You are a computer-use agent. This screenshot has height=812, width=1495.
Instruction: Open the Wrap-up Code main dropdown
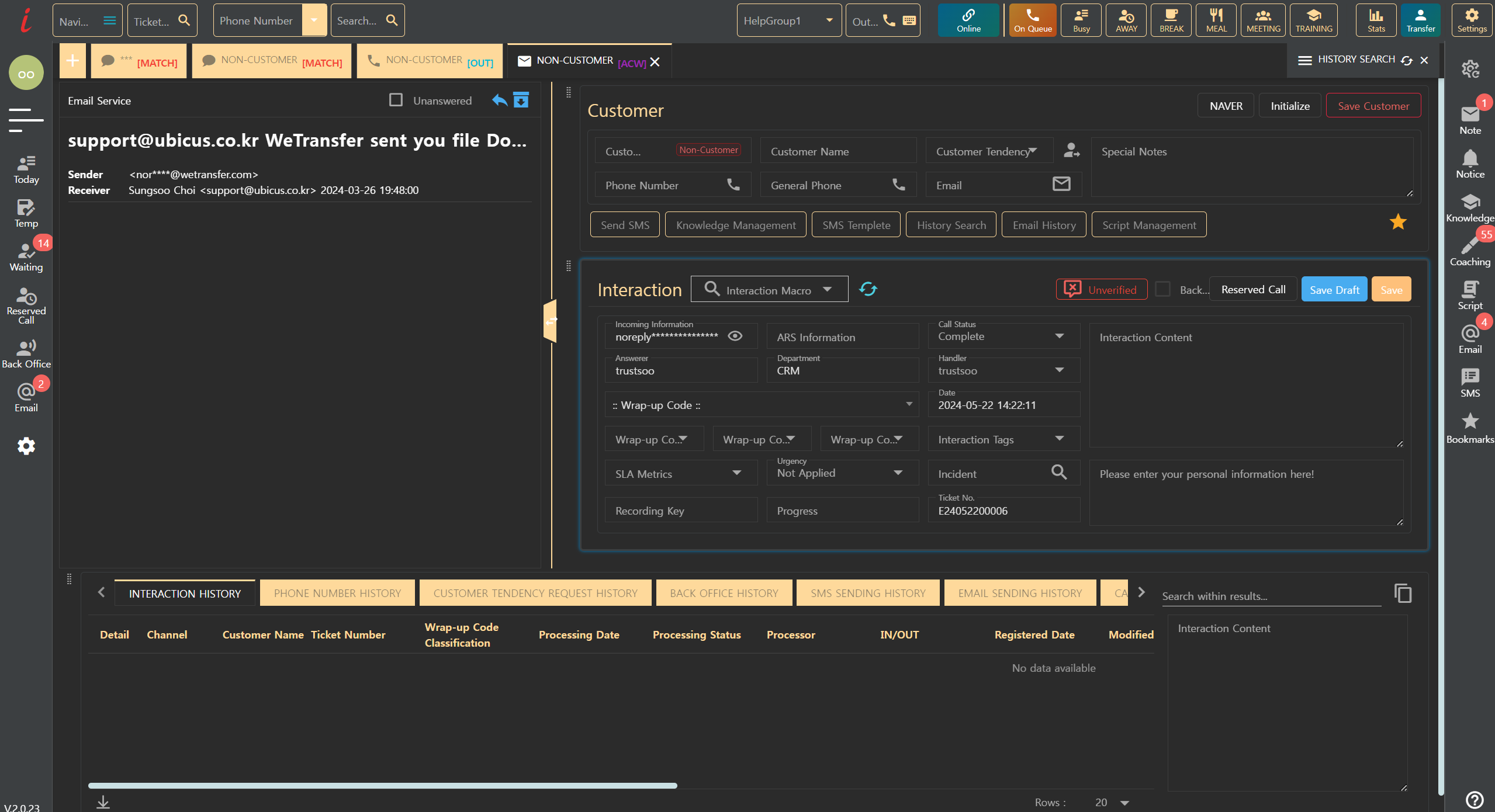762,405
